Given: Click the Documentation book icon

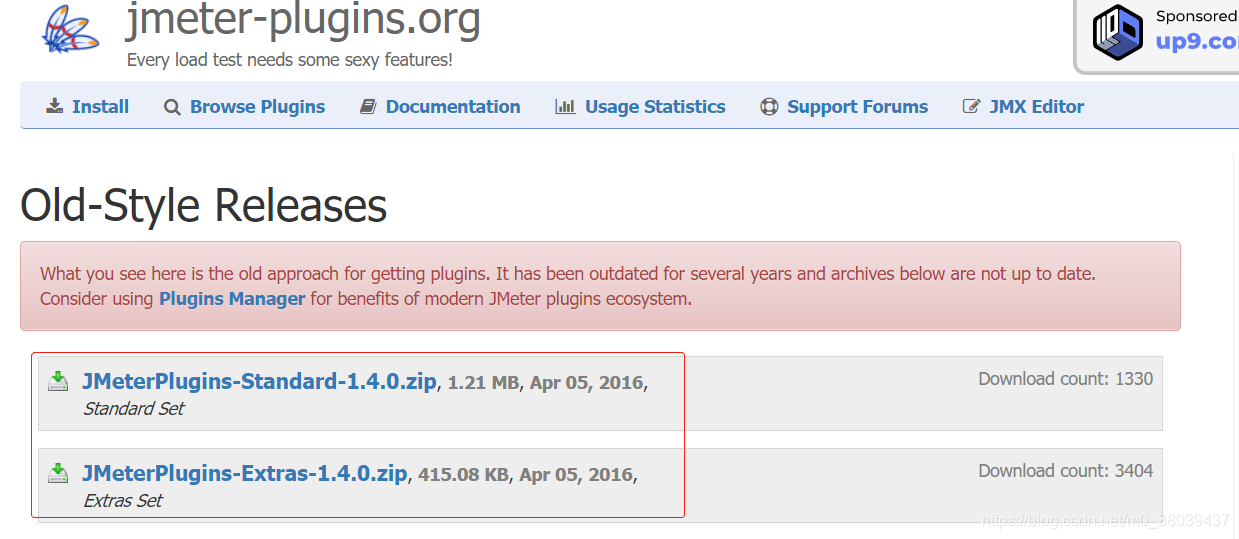Looking at the screenshot, I should tap(368, 107).
